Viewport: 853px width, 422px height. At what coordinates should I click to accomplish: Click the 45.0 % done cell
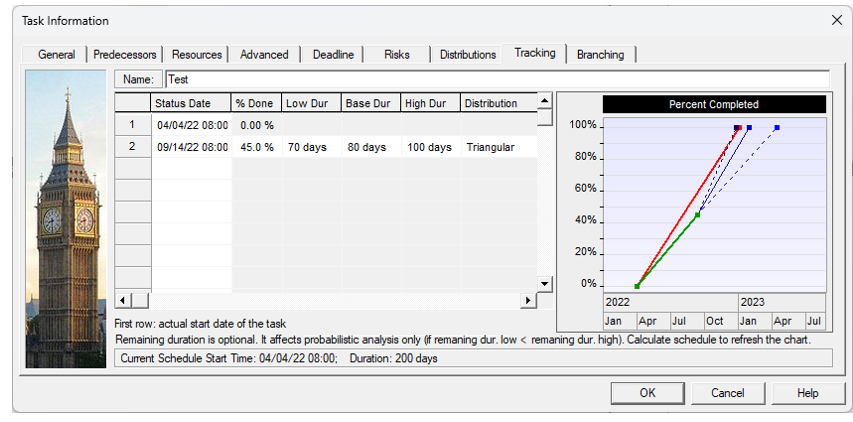(254, 147)
